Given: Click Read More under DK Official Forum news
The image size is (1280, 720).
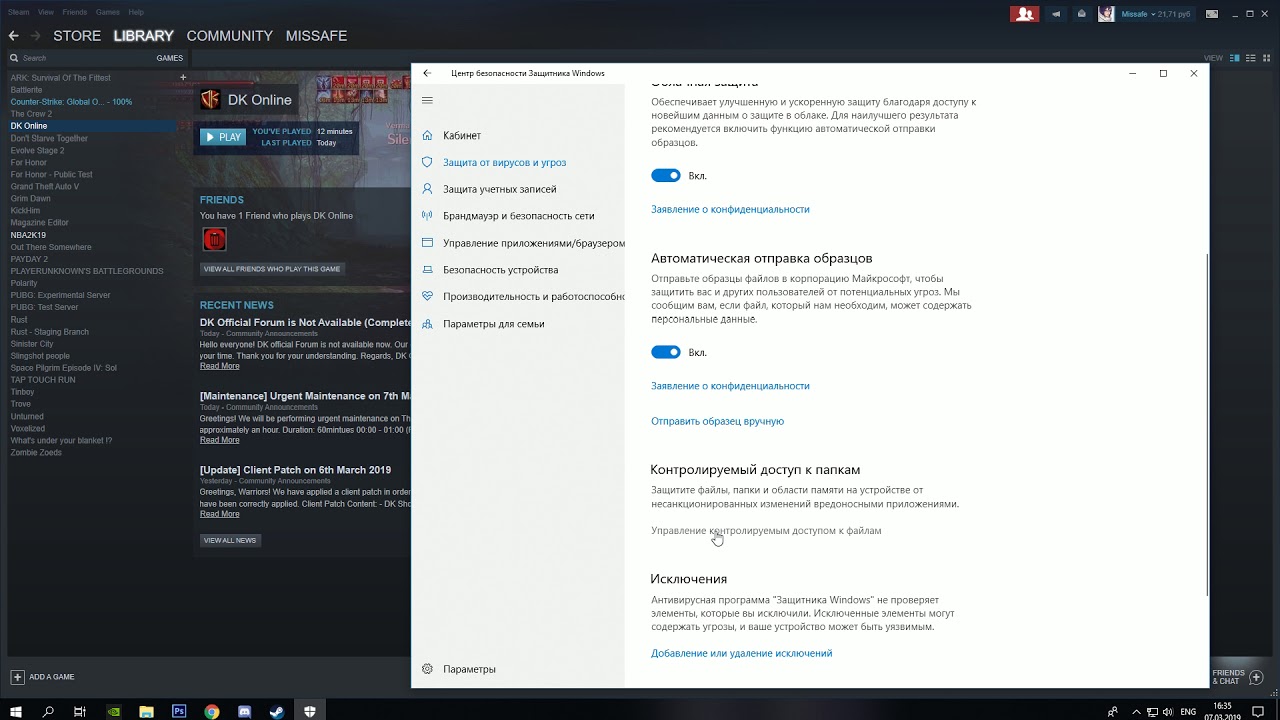Looking at the screenshot, I should pos(220,366).
